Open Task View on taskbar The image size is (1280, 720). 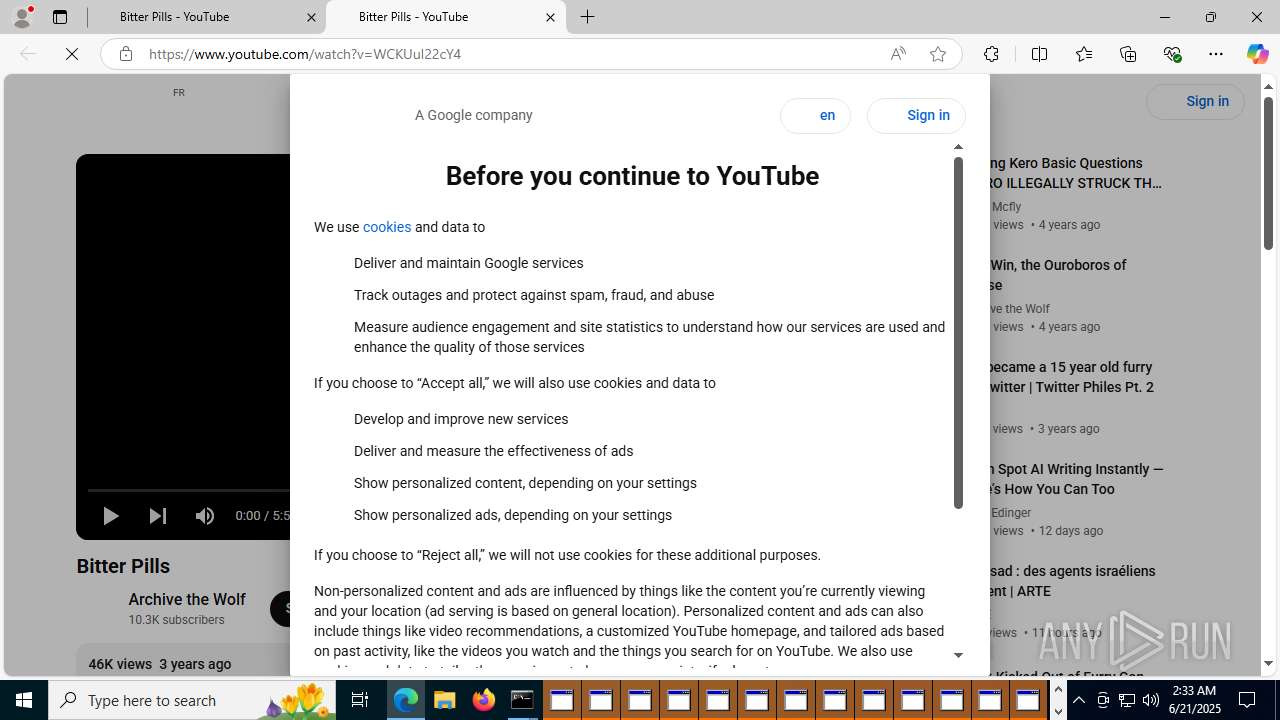click(360, 700)
